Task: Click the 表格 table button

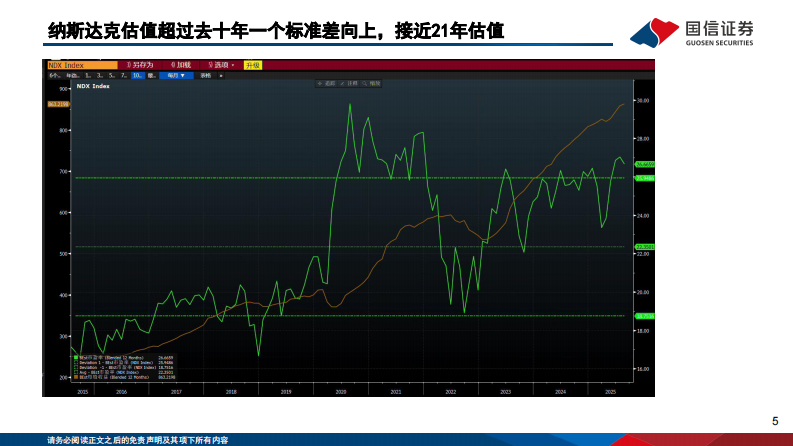Action: (206, 75)
